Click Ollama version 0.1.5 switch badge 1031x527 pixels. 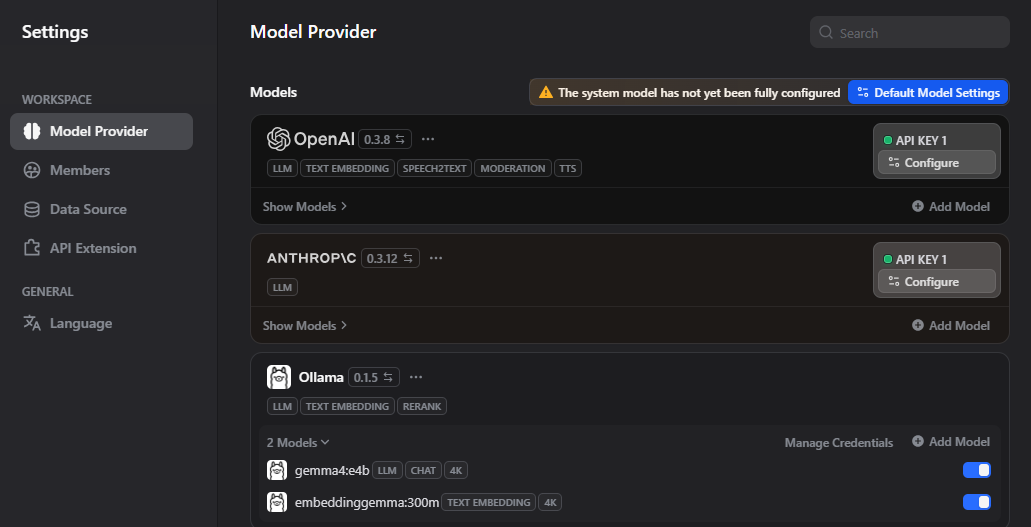374,377
